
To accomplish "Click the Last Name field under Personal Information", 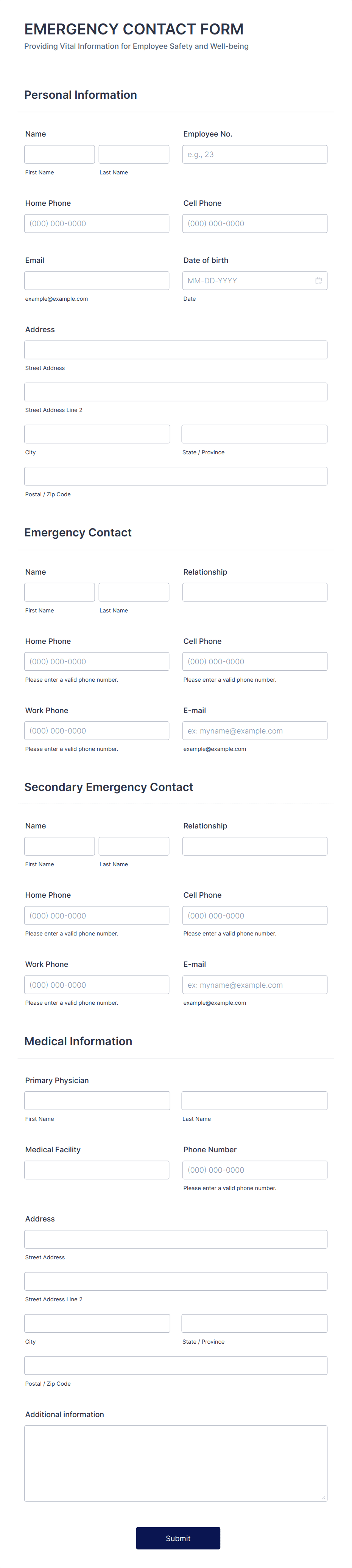I will pos(133,154).
